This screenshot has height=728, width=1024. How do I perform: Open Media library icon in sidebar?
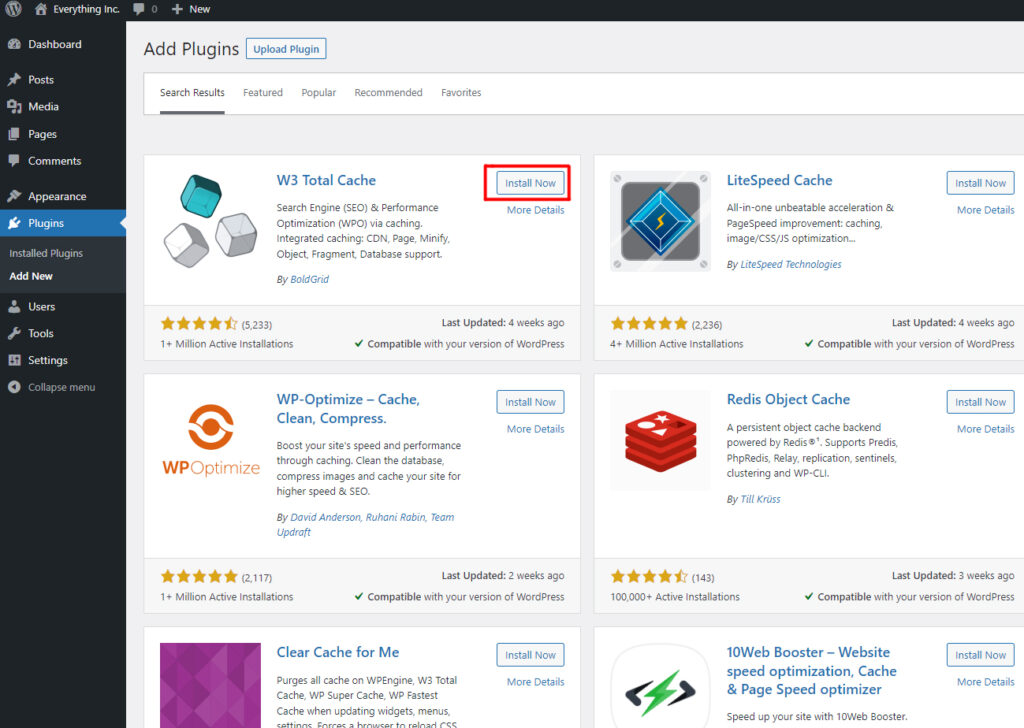click(14, 107)
